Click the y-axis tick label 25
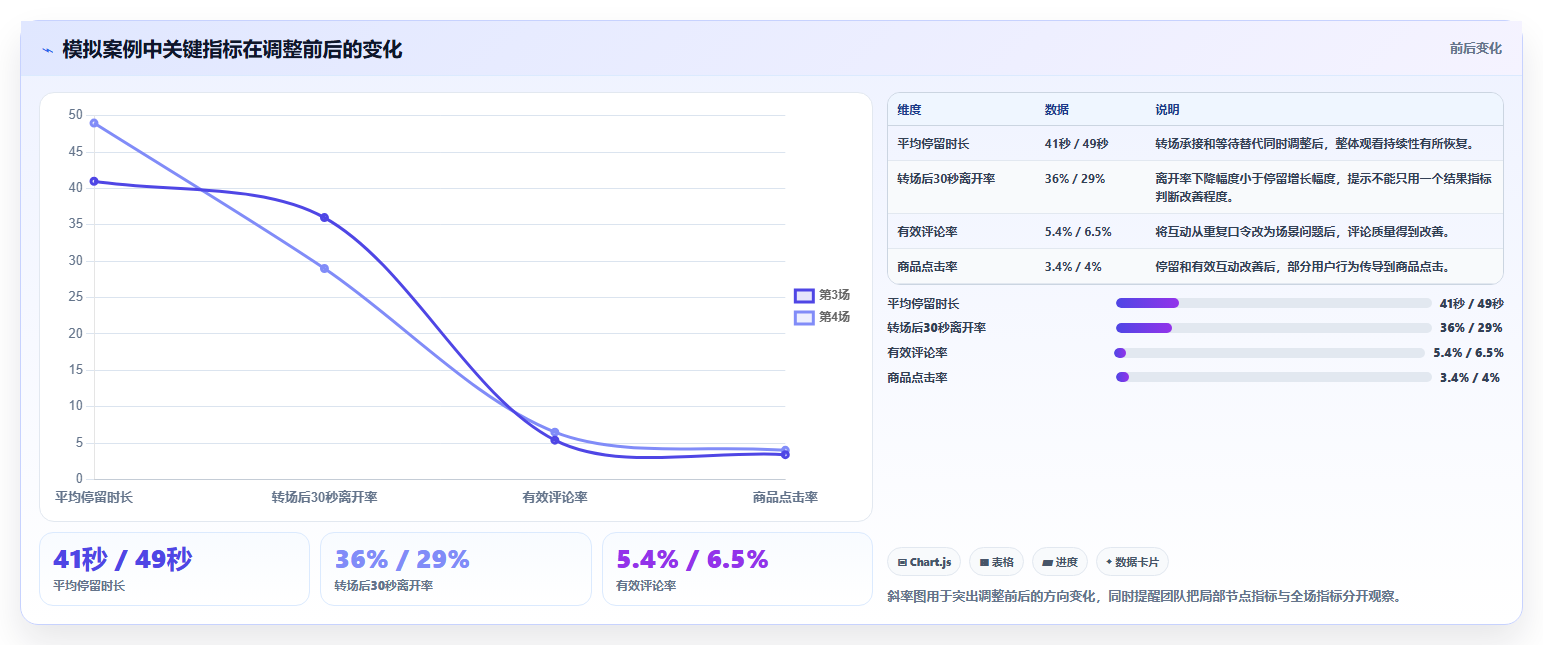Viewport: 1543px width, 645px height. pyautogui.click(x=76, y=297)
